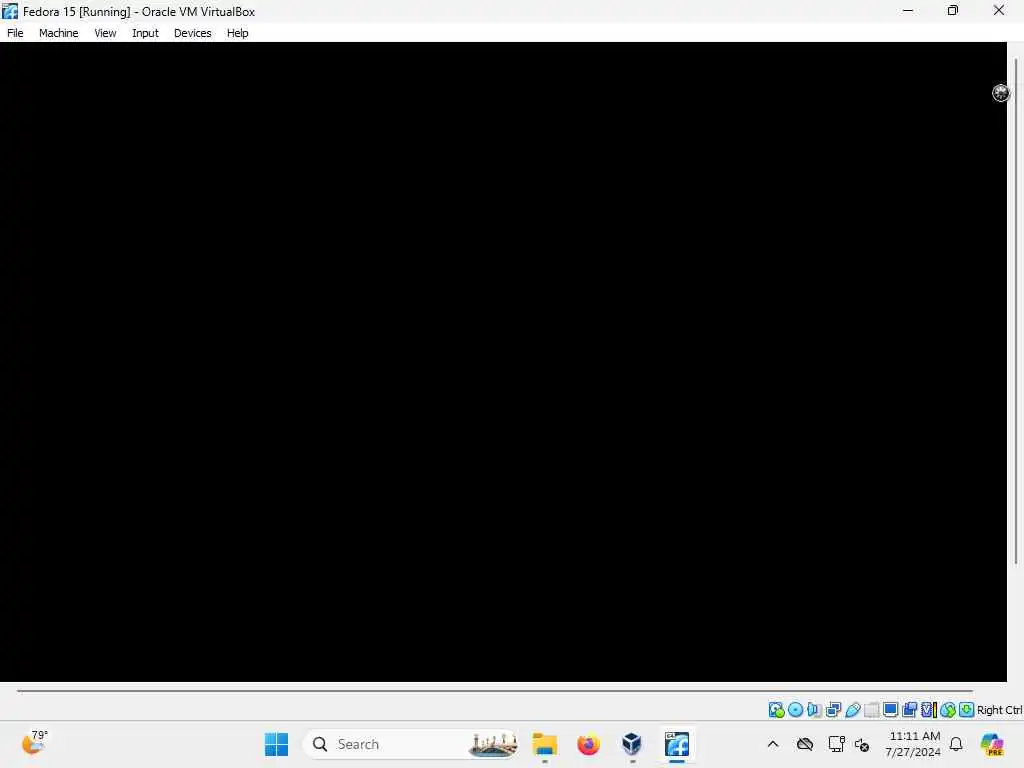Open the Input menu
The image size is (1024, 768).
pos(145,33)
